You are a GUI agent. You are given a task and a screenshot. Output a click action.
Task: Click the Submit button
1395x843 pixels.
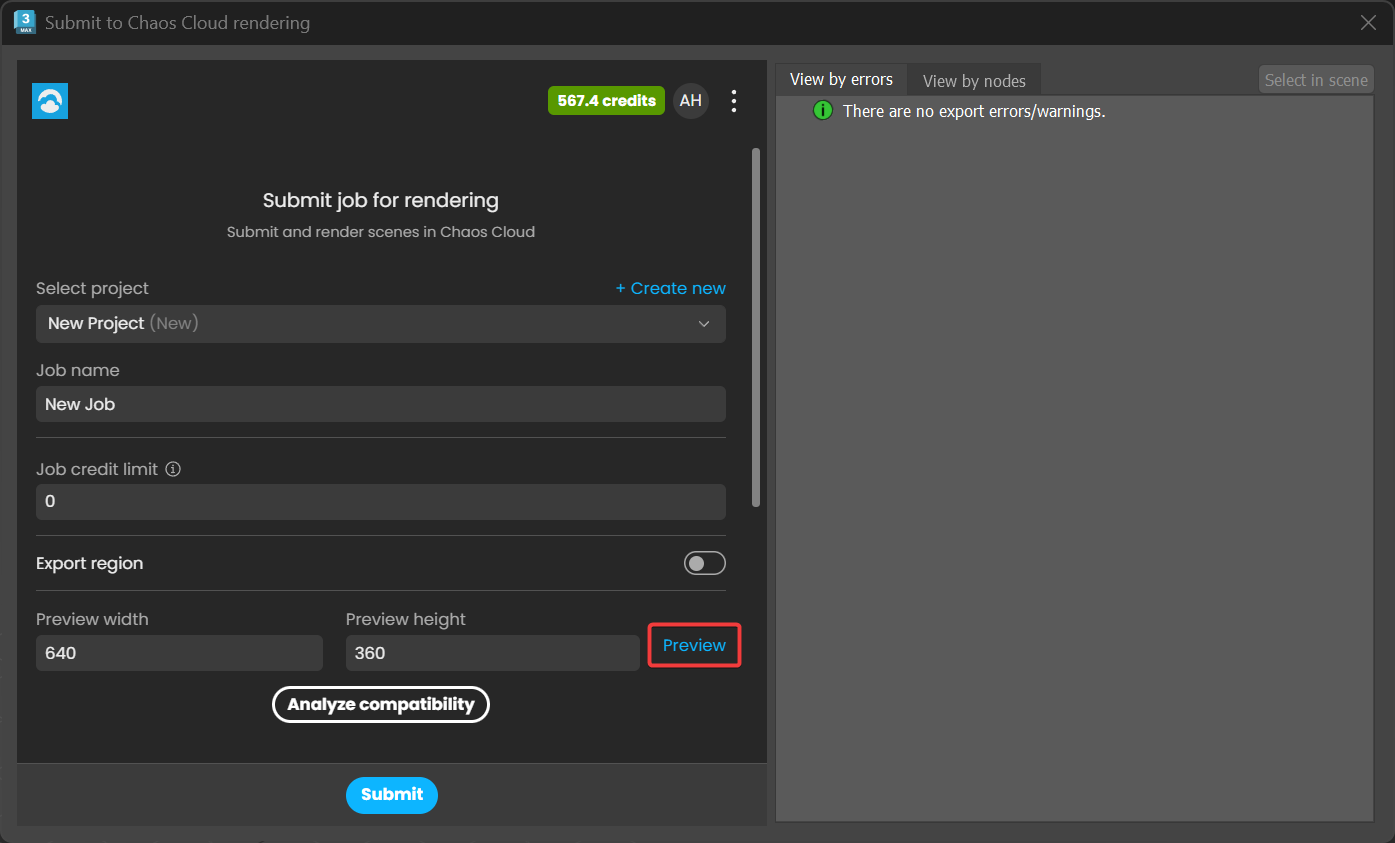tap(392, 795)
